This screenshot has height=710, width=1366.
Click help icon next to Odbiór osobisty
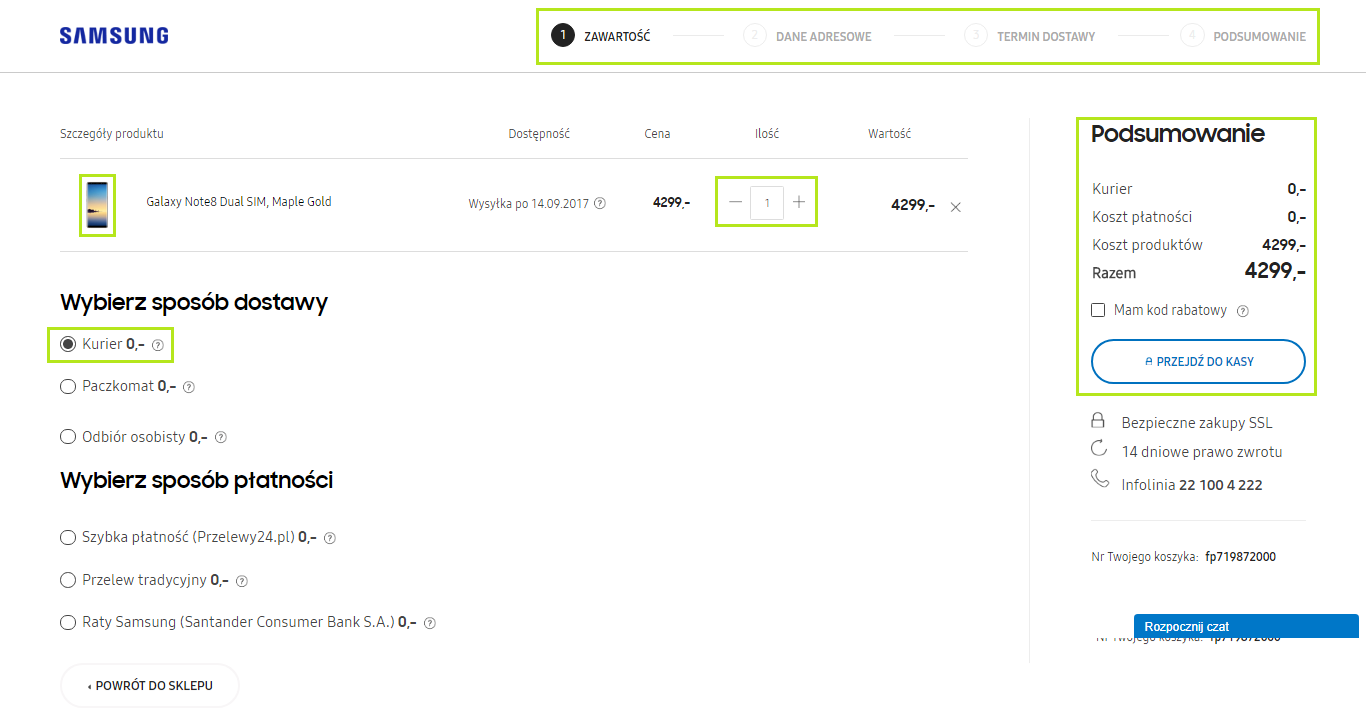coord(221,437)
